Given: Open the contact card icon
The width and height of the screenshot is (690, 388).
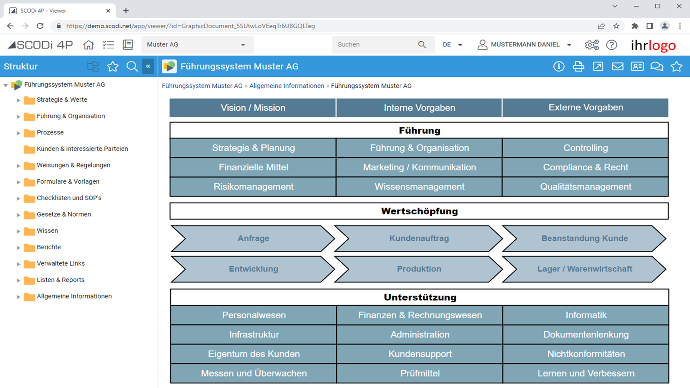Looking at the screenshot, I should tap(637, 66).
